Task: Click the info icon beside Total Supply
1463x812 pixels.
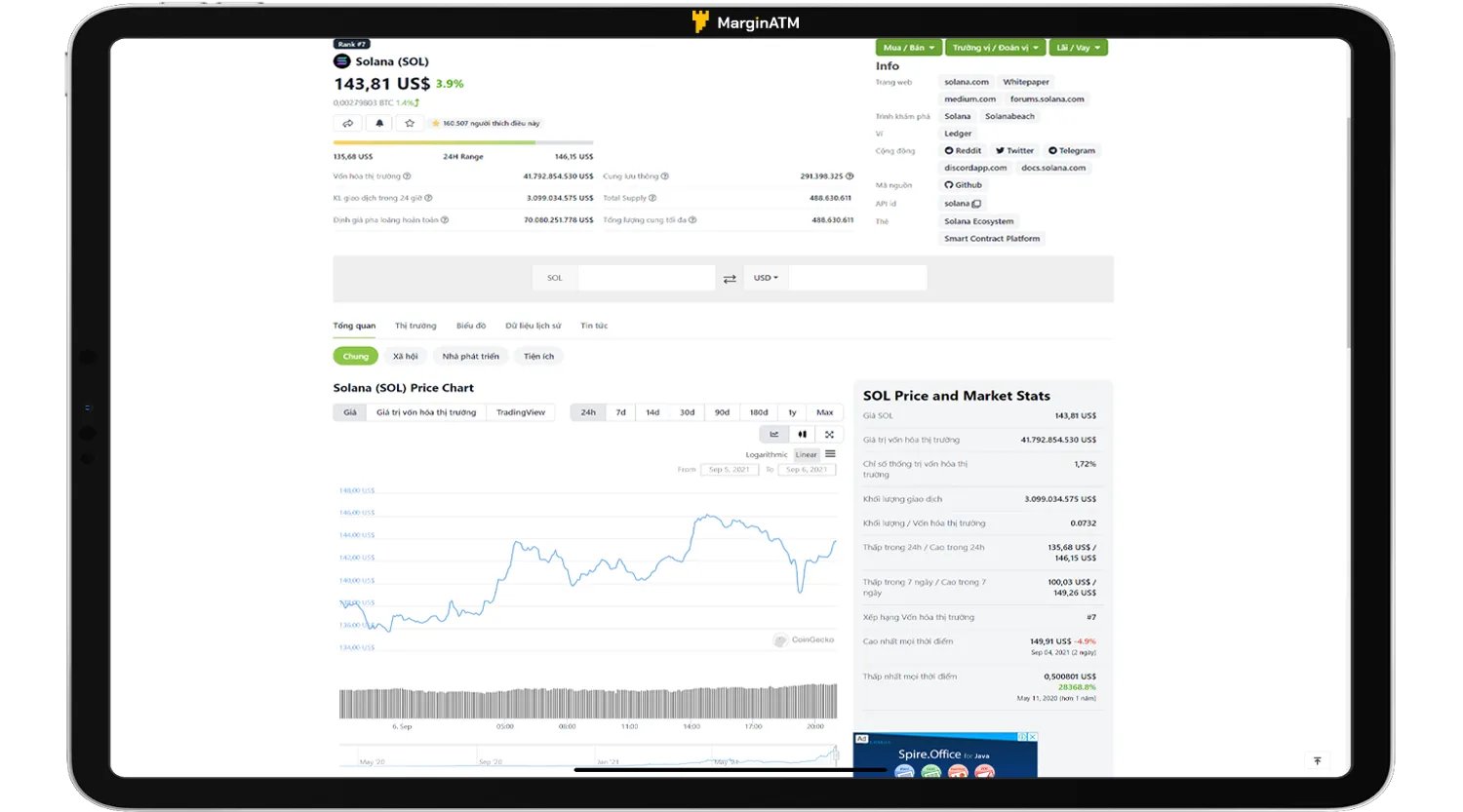Action: click(652, 198)
